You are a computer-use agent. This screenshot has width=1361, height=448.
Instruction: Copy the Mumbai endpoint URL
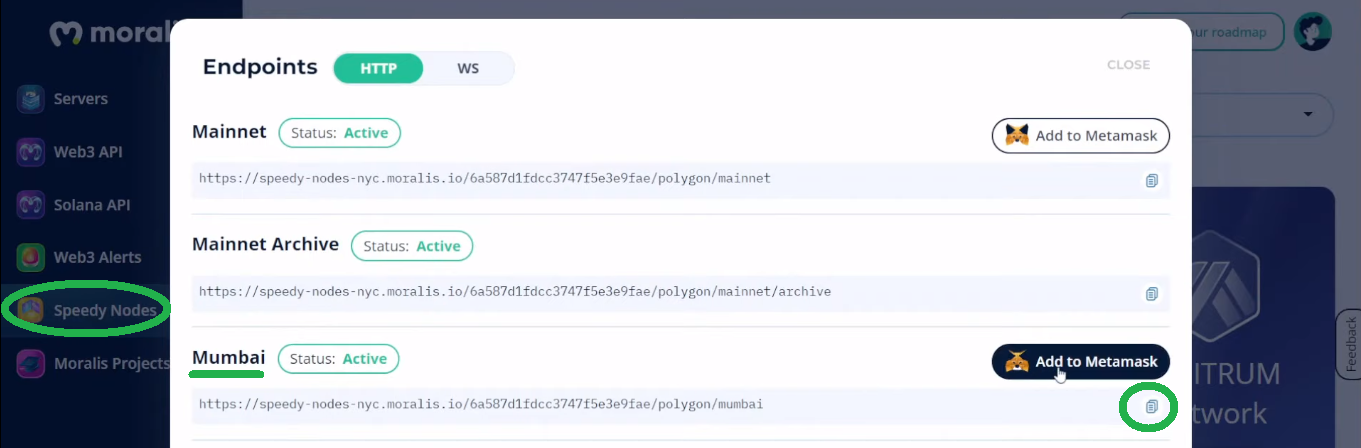(1151, 406)
